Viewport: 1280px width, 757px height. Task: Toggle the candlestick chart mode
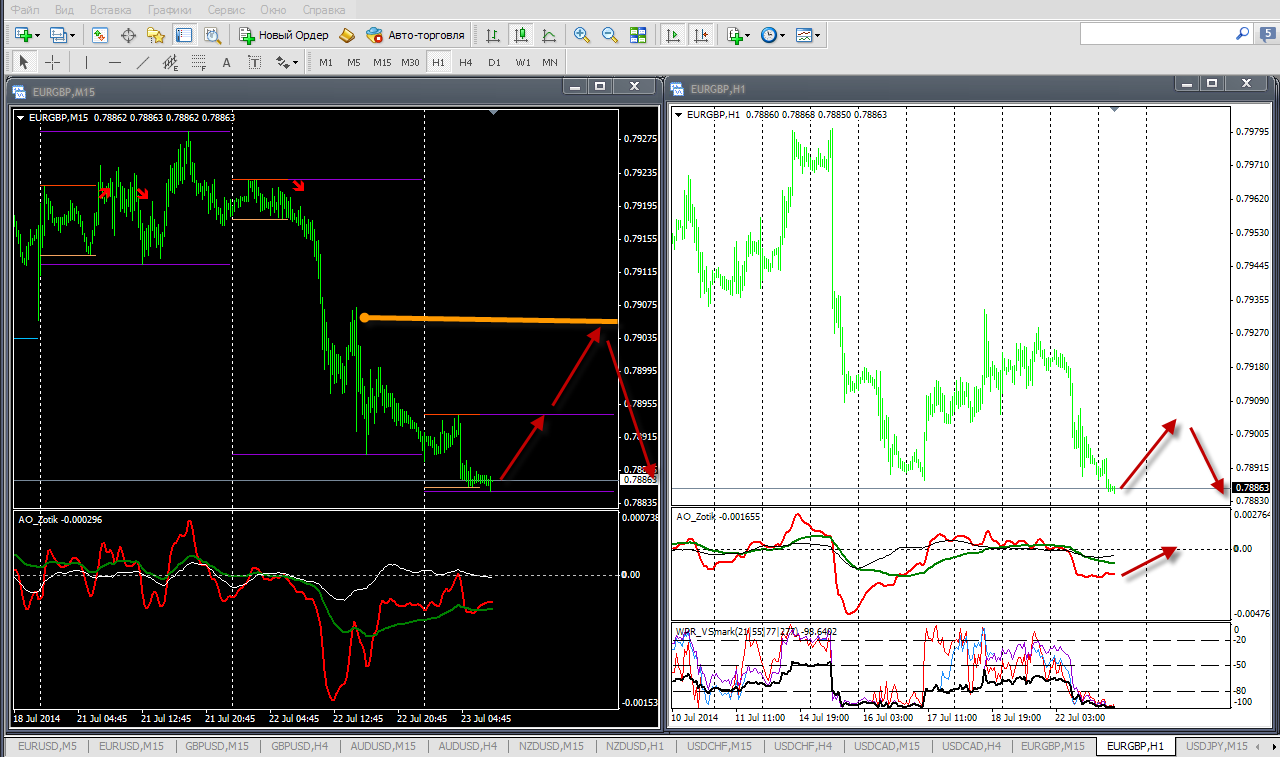click(x=520, y=35)
